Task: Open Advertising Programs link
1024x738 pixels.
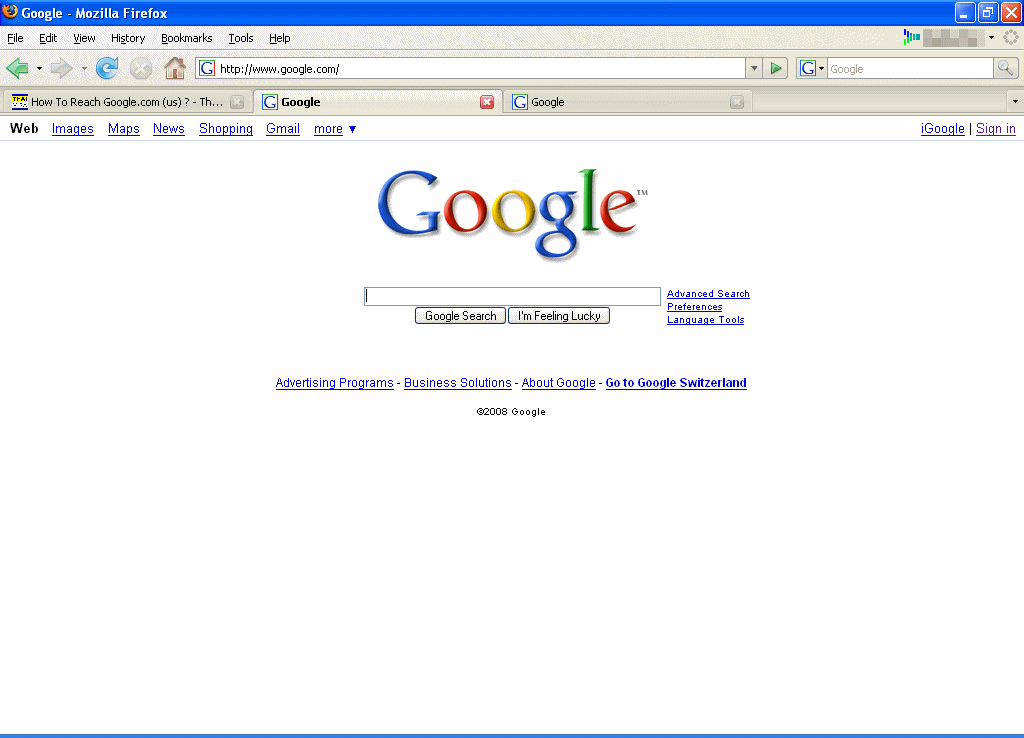Action: pos(334,383)
